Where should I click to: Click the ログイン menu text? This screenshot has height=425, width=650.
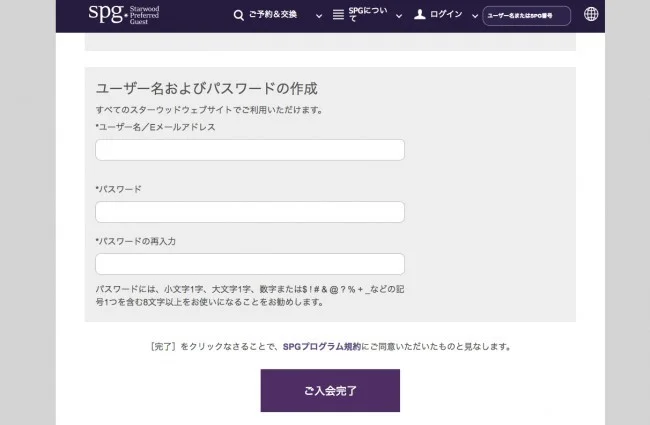[446, 15]
